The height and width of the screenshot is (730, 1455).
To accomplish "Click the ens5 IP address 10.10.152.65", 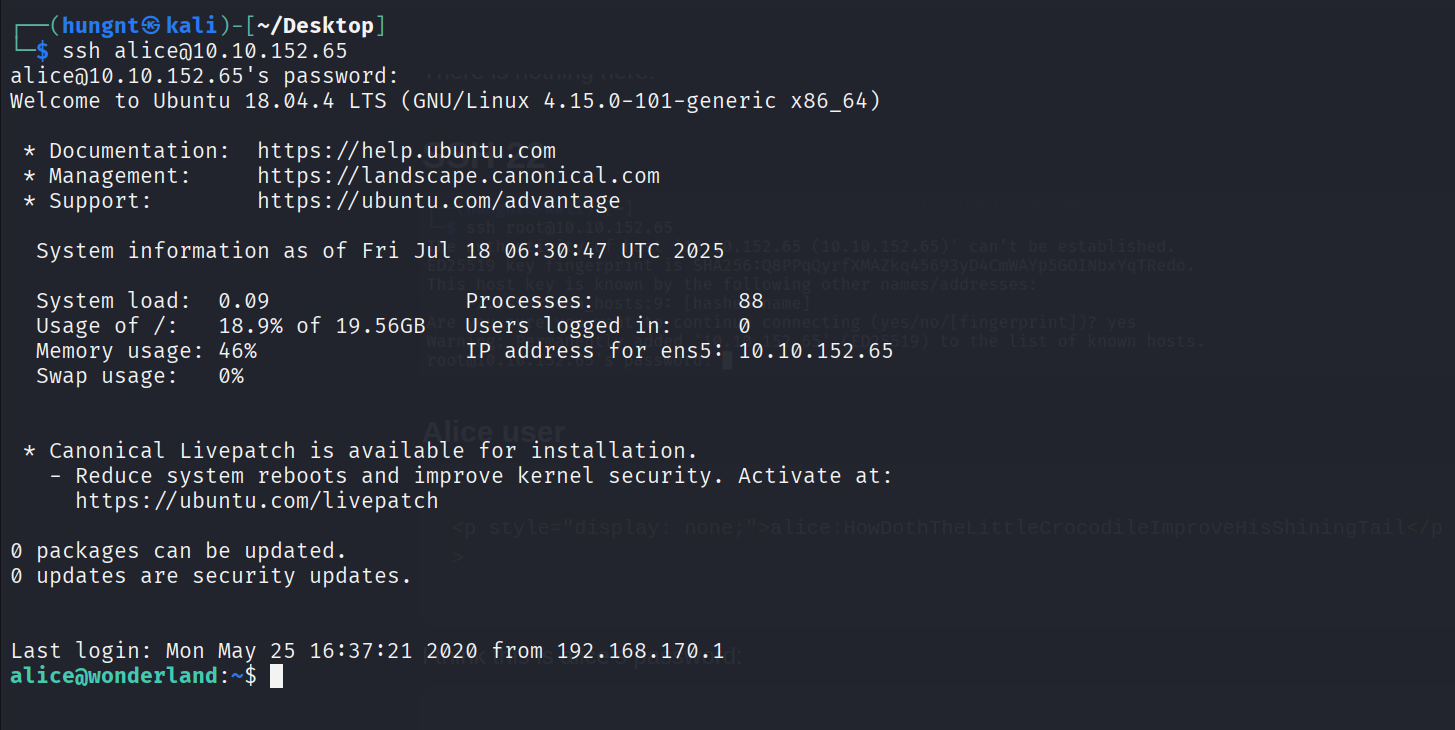I will pyautogui.click(x=815, y=351).
